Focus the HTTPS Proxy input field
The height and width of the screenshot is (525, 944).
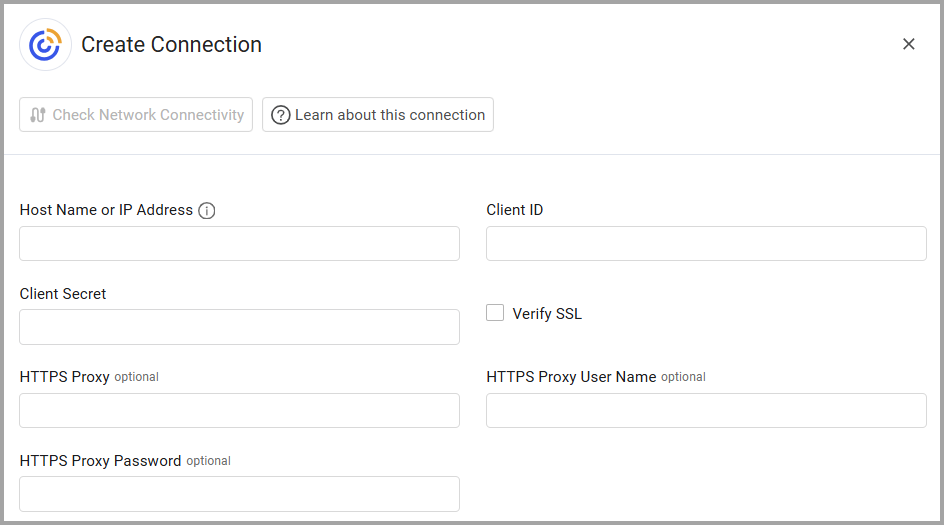239,410
